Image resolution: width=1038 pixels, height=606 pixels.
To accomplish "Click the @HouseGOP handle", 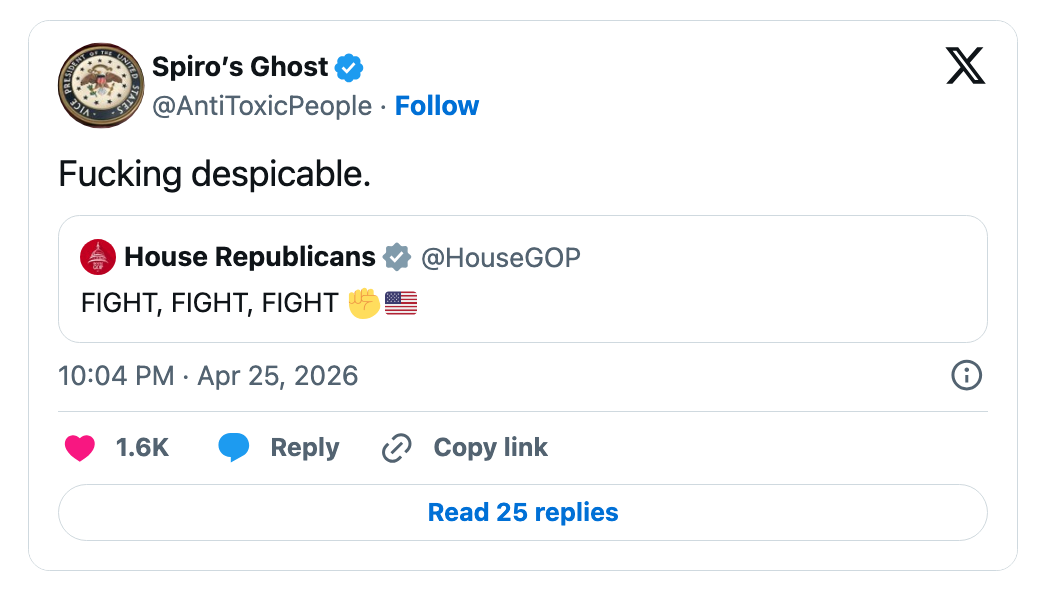I will pos(501,257).
